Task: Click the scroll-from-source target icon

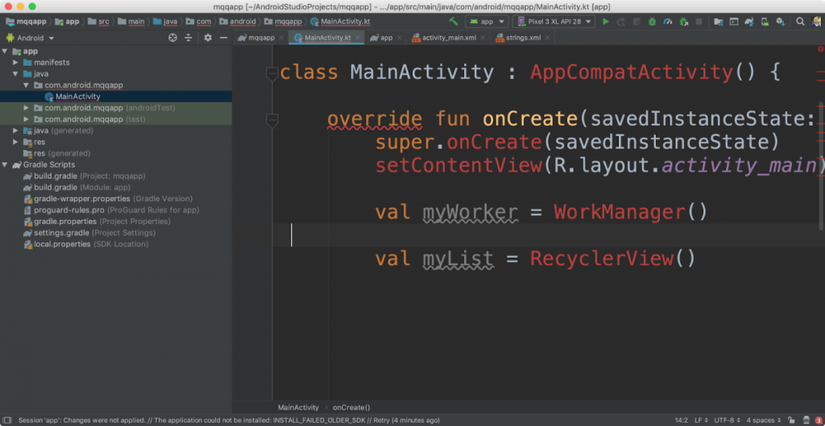Action: (x=172, y=38)
